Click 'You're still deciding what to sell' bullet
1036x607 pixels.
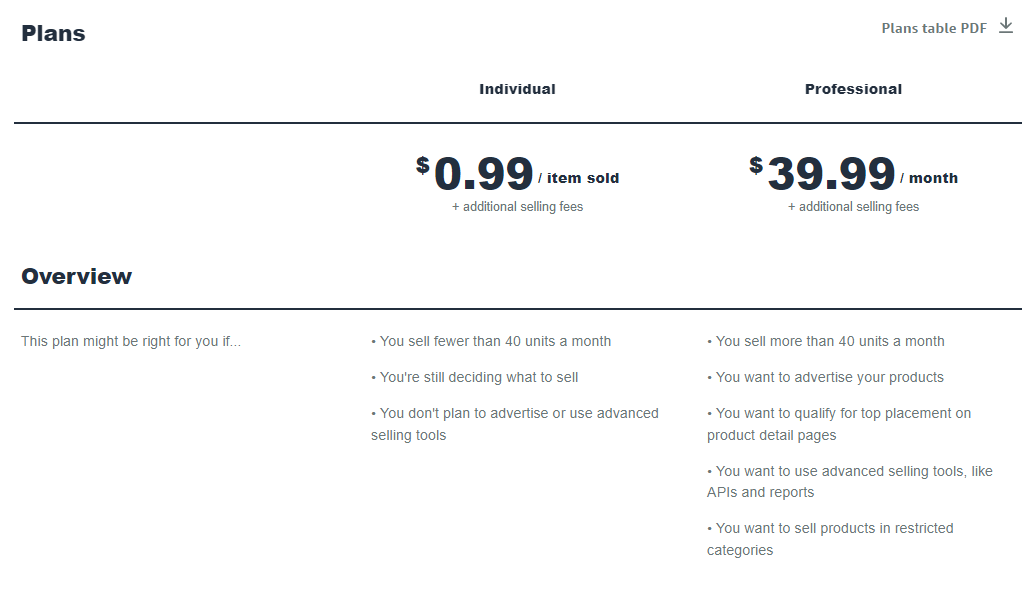pyautogui.click(x=474, y=377)
